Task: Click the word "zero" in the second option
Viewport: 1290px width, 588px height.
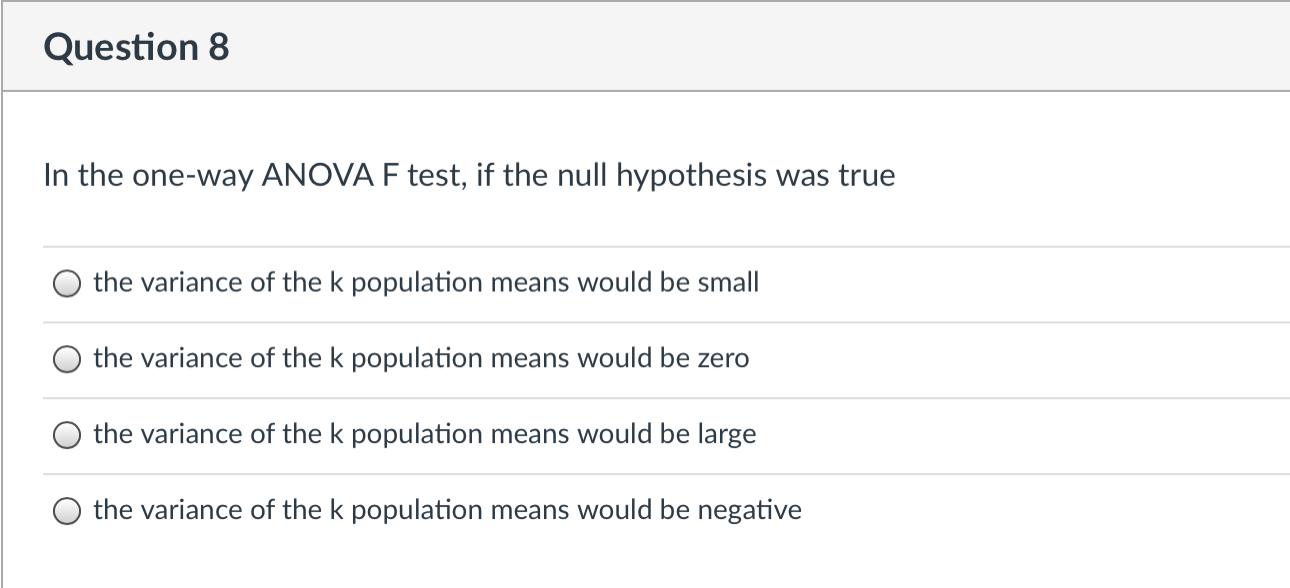Action: click(x=723, y=359)
